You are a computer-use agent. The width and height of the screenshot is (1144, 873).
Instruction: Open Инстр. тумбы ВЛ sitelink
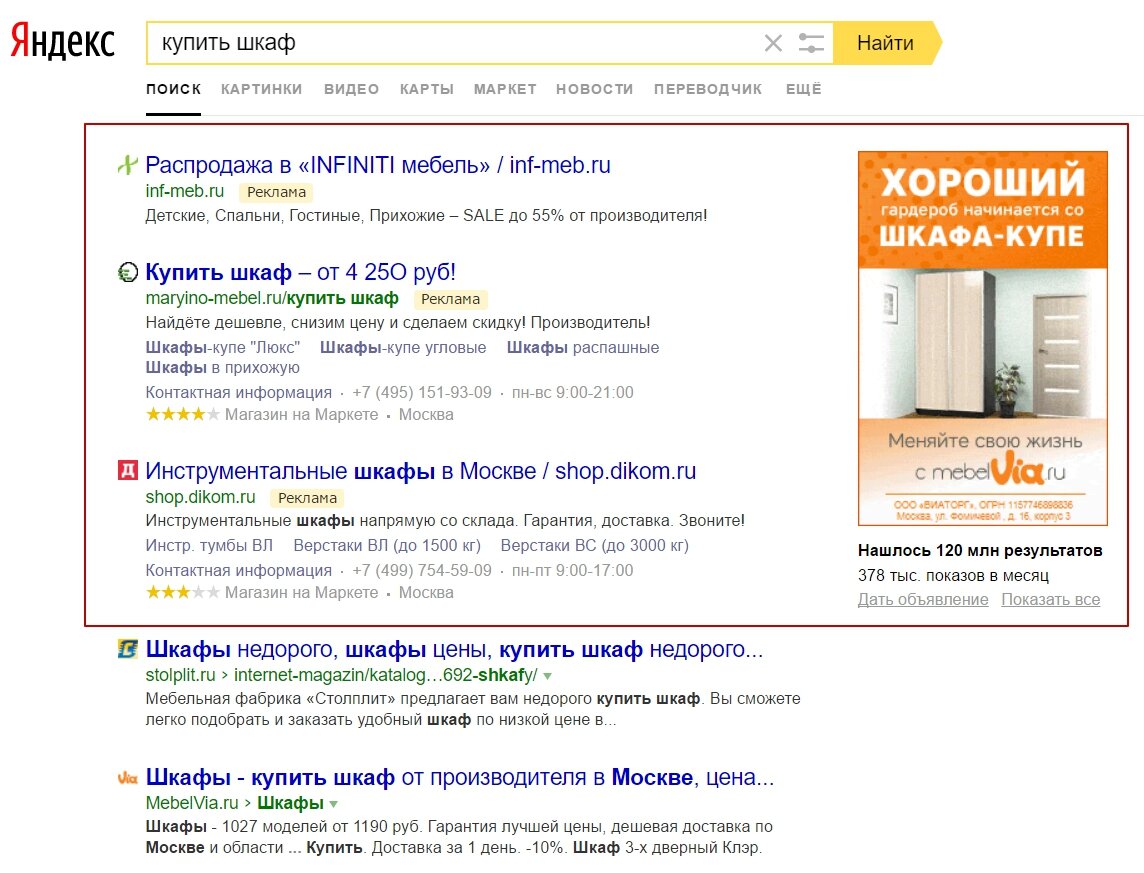pyautogui.click(x=209, y=546)
